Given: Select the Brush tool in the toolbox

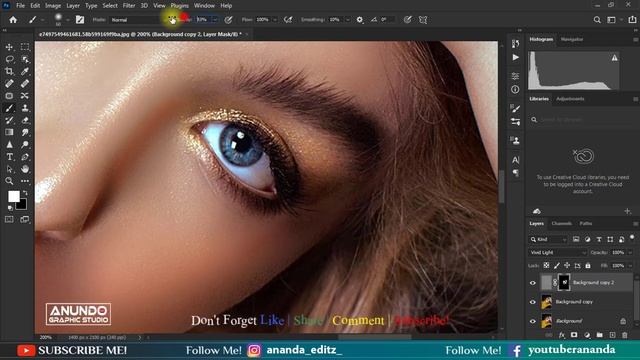Looking at the screenshot, I should click(x=9, y=108).
